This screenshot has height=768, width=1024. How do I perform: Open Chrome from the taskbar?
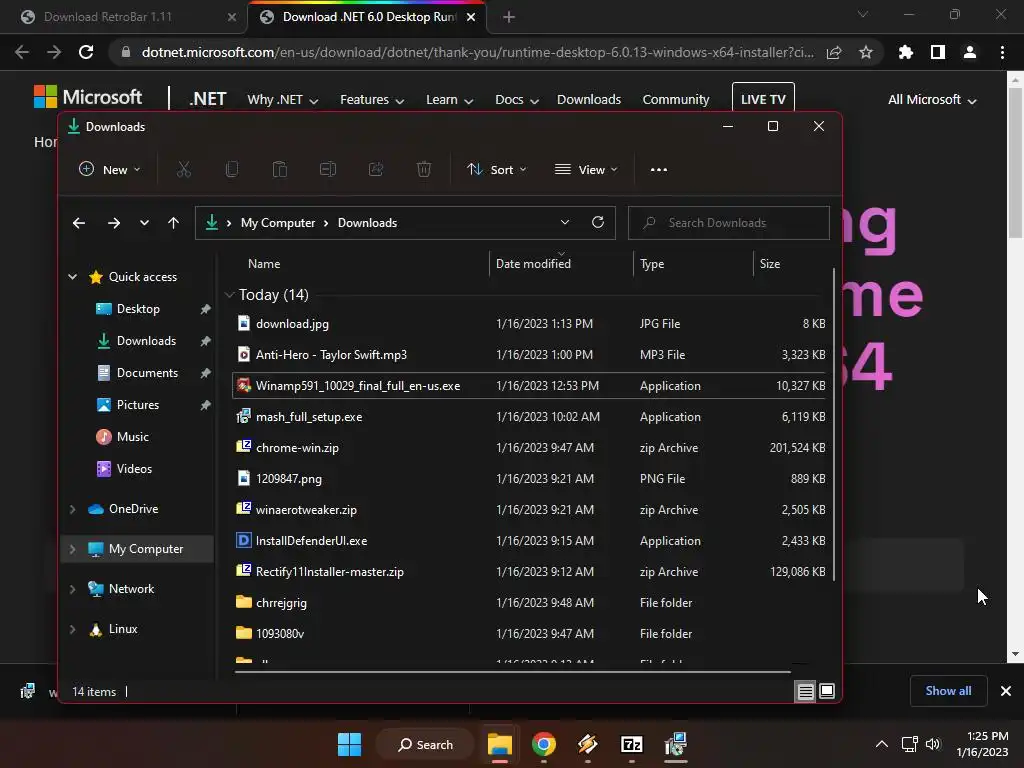(x=544, y=744)
